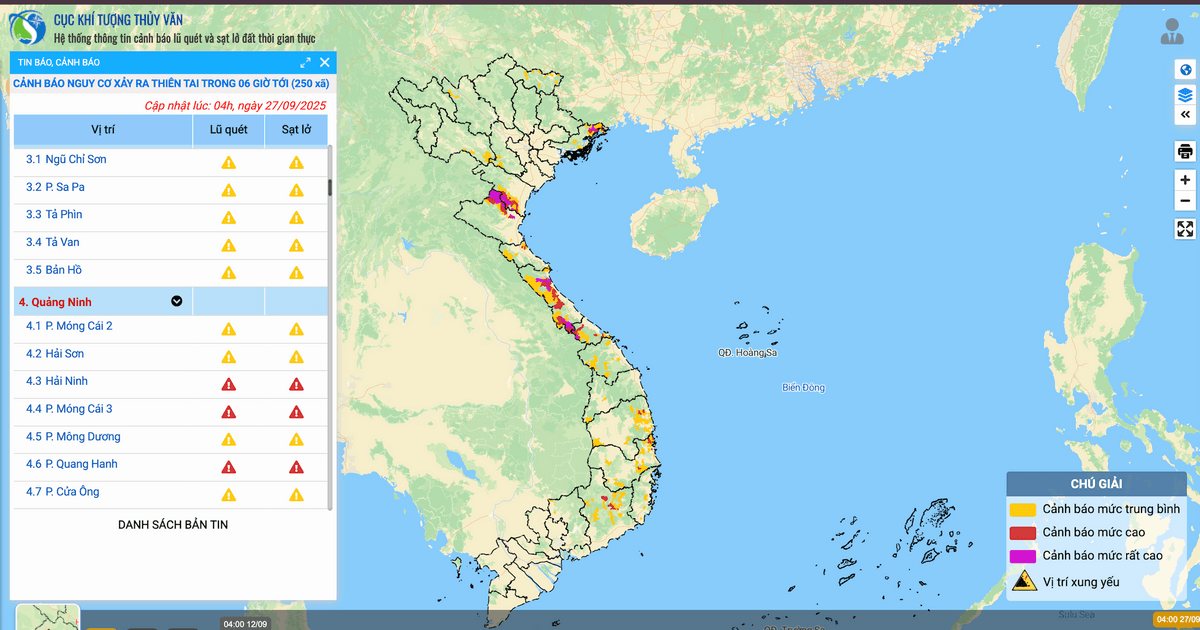Expand the Tin báo, cảnh báo panel
Viewport: 1200px width, 630px height.
305,62
